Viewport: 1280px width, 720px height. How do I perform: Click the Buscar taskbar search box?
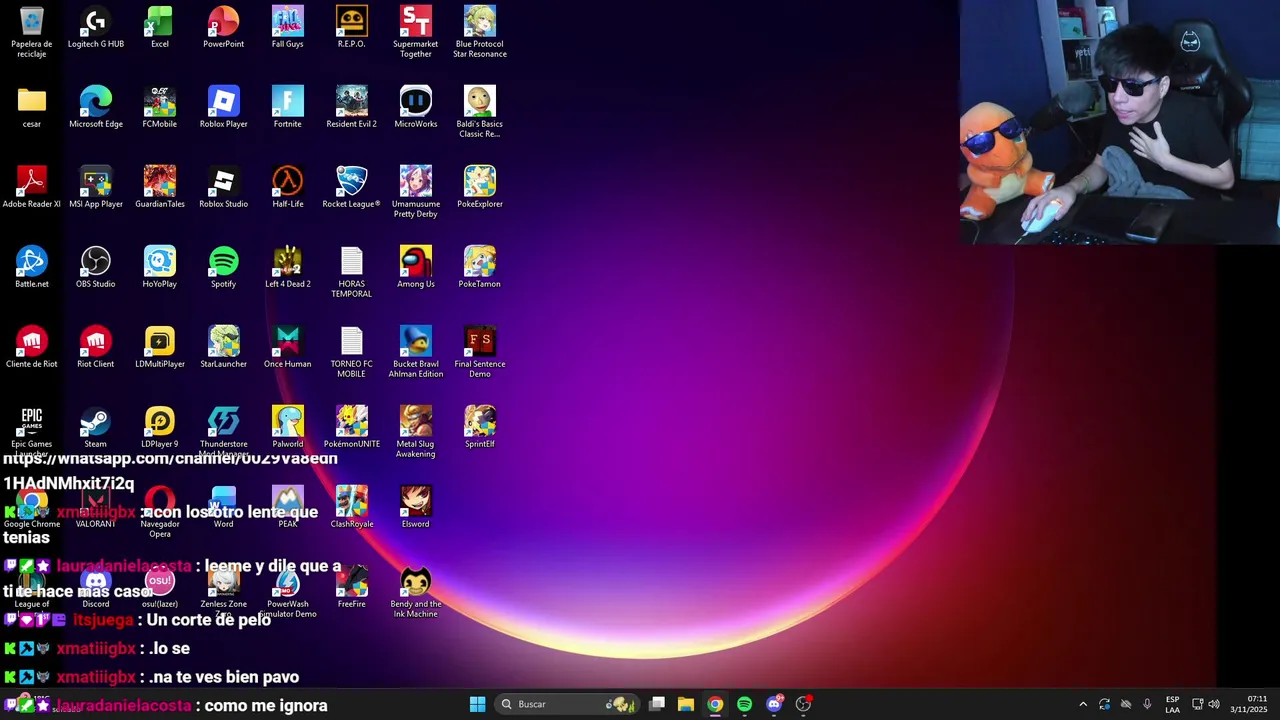tap(568, 704)
